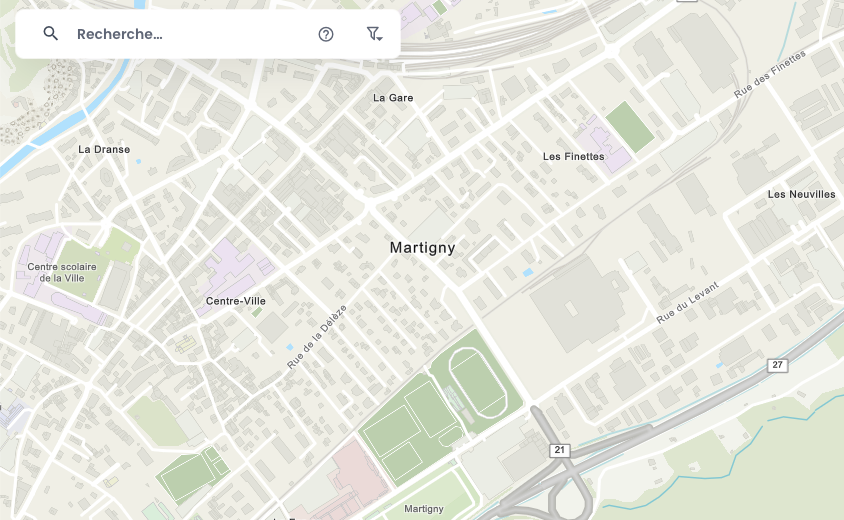Screen dimensions: 844x520
Task: Click the La Dranse label
Action: coord(104,150)
